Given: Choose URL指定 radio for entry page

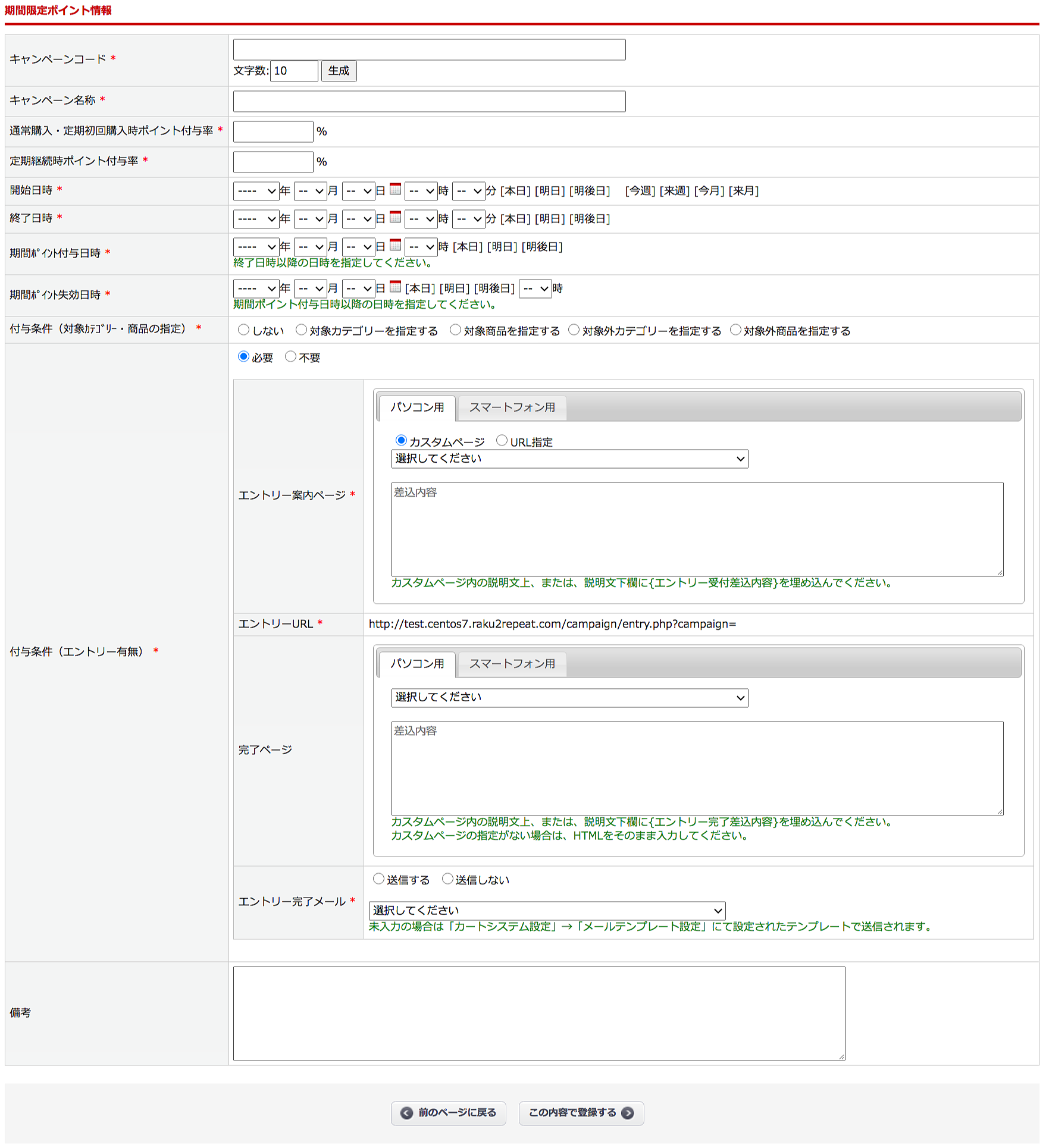Looking at the screenshot, I should pyautogui.click(x=502, y=441).
